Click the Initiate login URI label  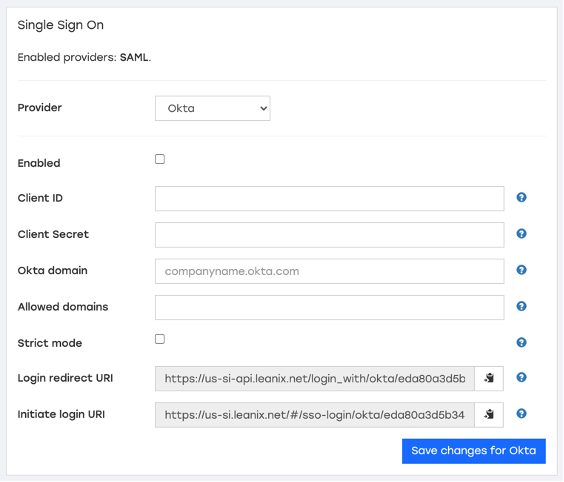[61, 414]
